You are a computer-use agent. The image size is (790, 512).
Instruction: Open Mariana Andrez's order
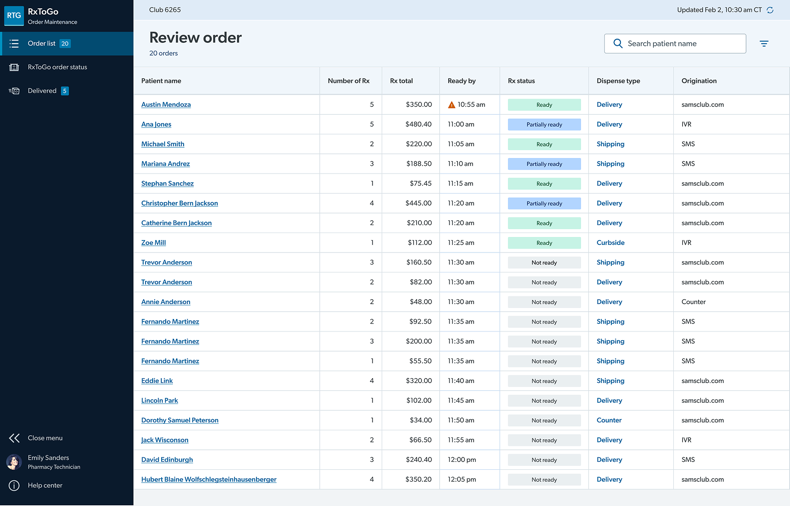[165, 164]
